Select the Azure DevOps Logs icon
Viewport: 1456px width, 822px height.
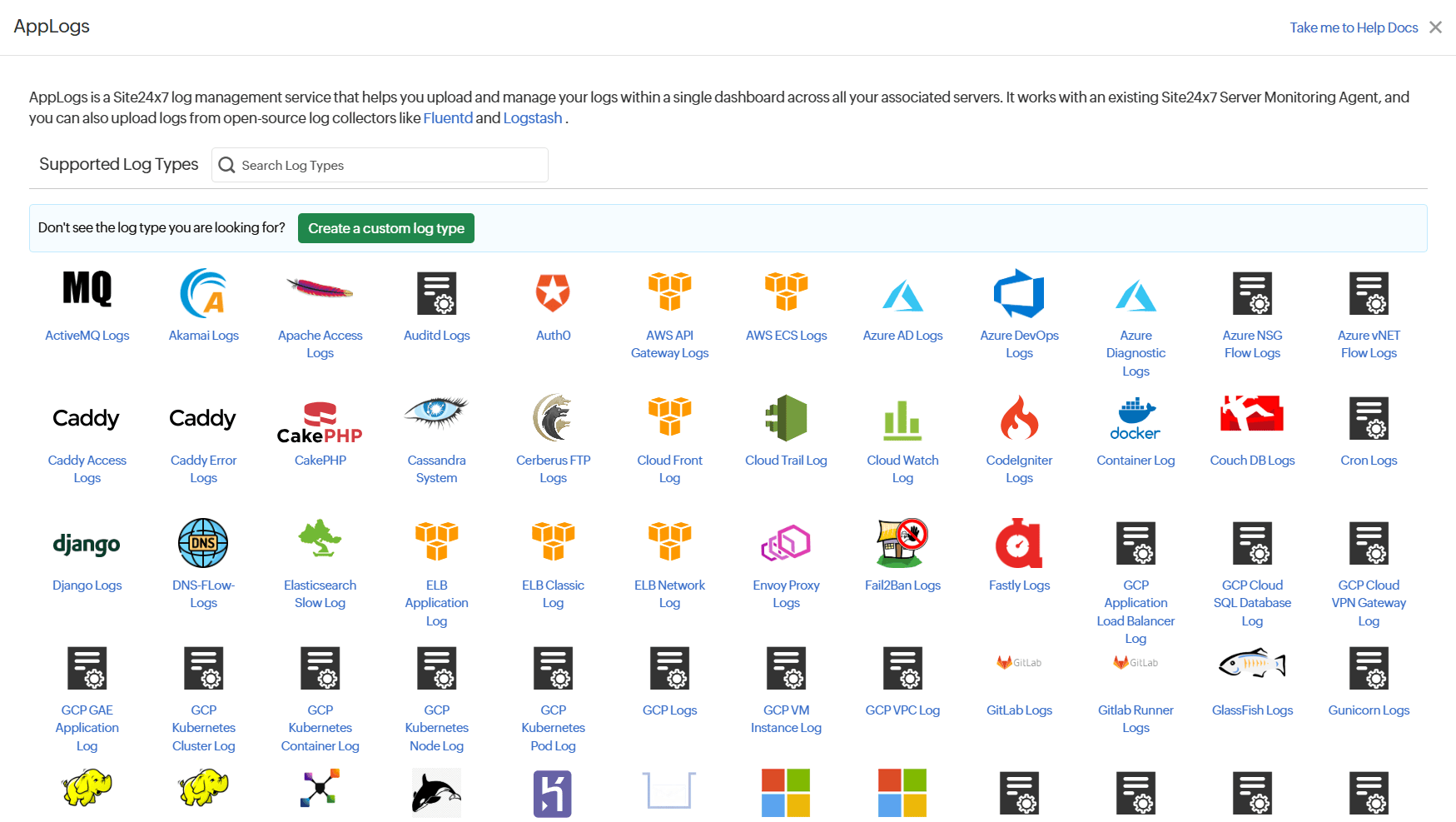(x=1019, y=293)
